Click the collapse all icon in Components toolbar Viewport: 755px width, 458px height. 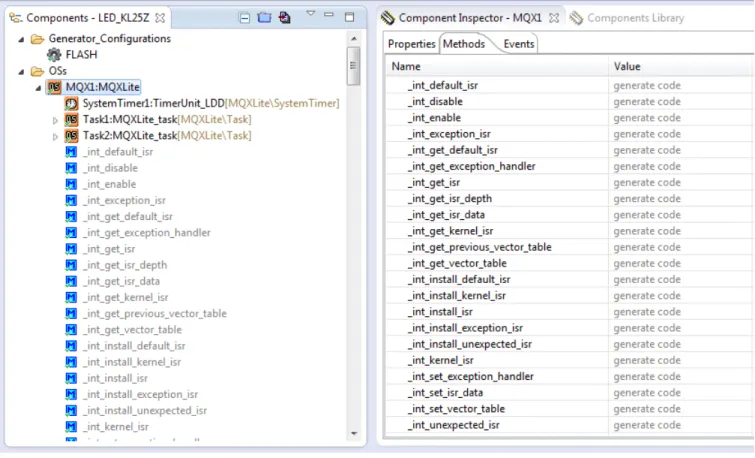click(245, 18)
